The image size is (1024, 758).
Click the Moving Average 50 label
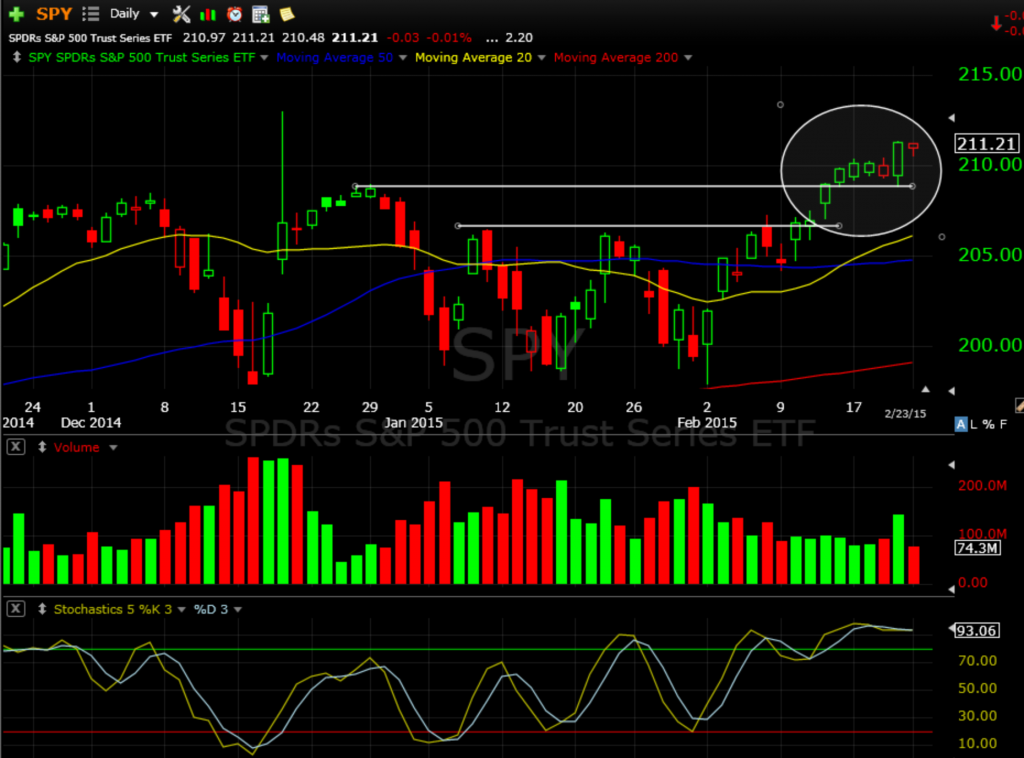[x=334, y=57]
